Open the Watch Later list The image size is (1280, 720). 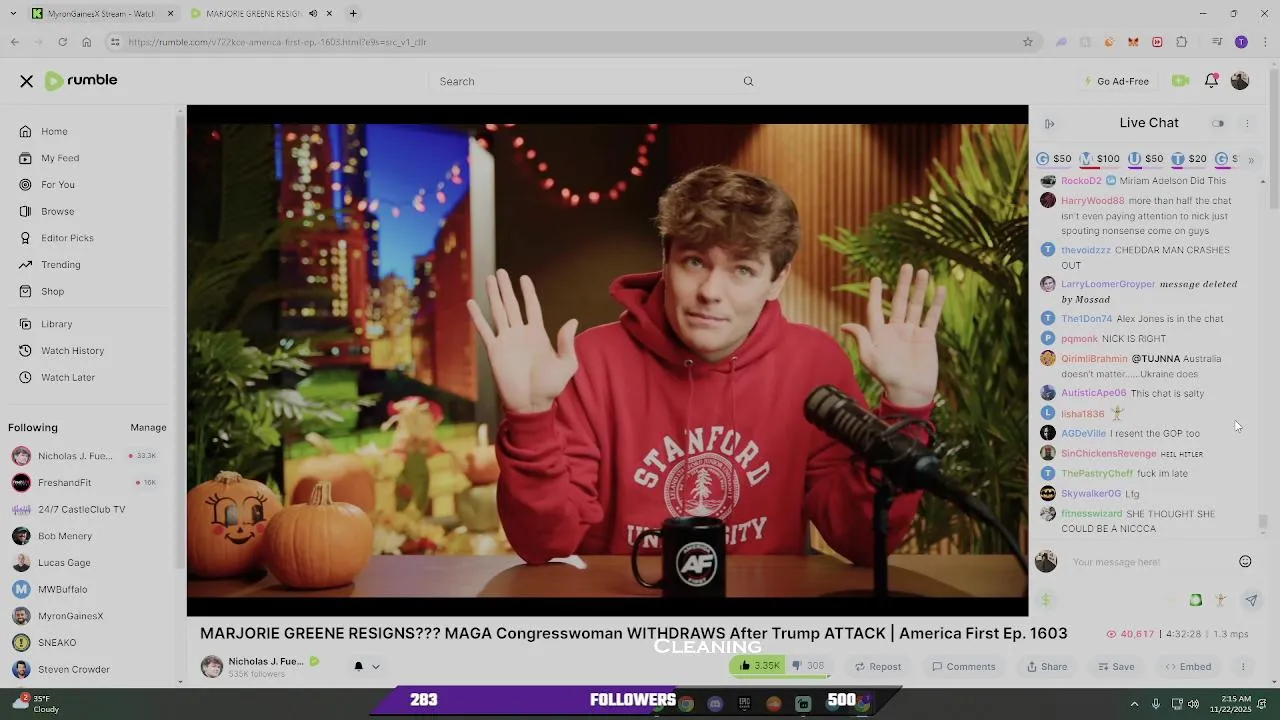click(67, 377)
